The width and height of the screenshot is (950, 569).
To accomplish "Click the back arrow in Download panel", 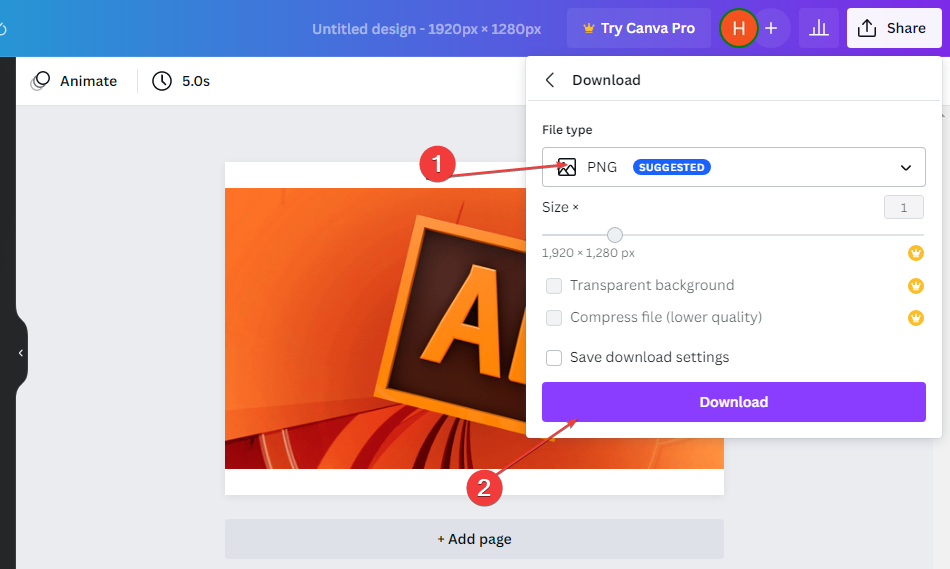I will pos(550,80).
